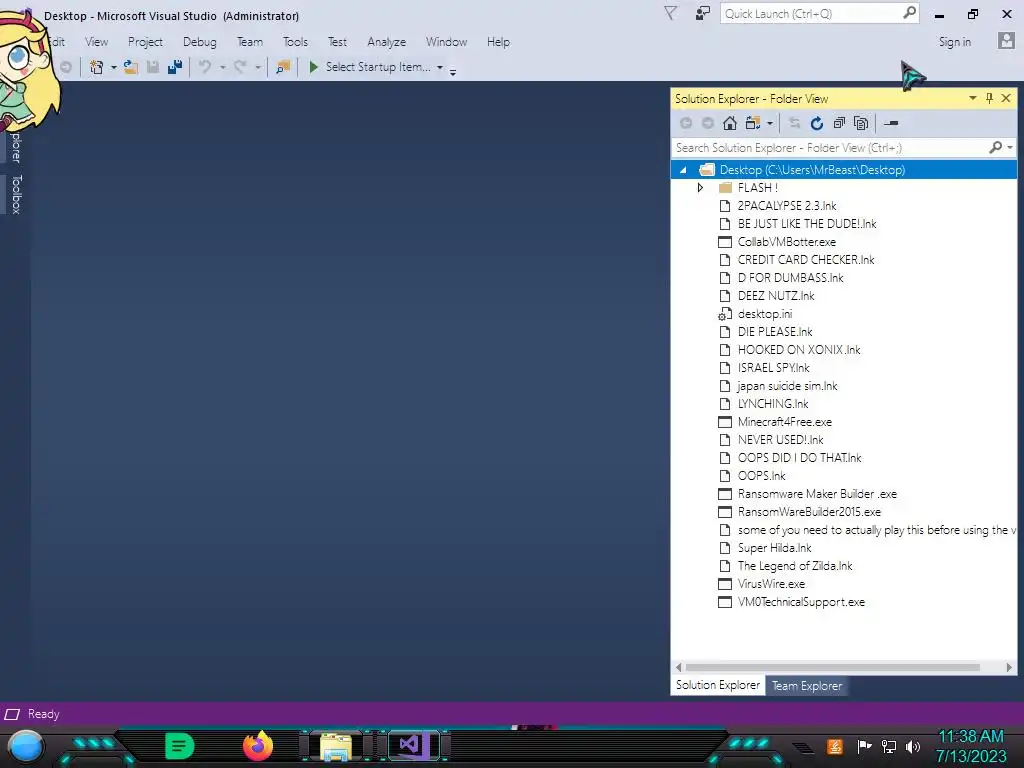This screenshot has height=768, width=1024.
Task: Expand the FLASH ! folder node
Action: (700, 187)
